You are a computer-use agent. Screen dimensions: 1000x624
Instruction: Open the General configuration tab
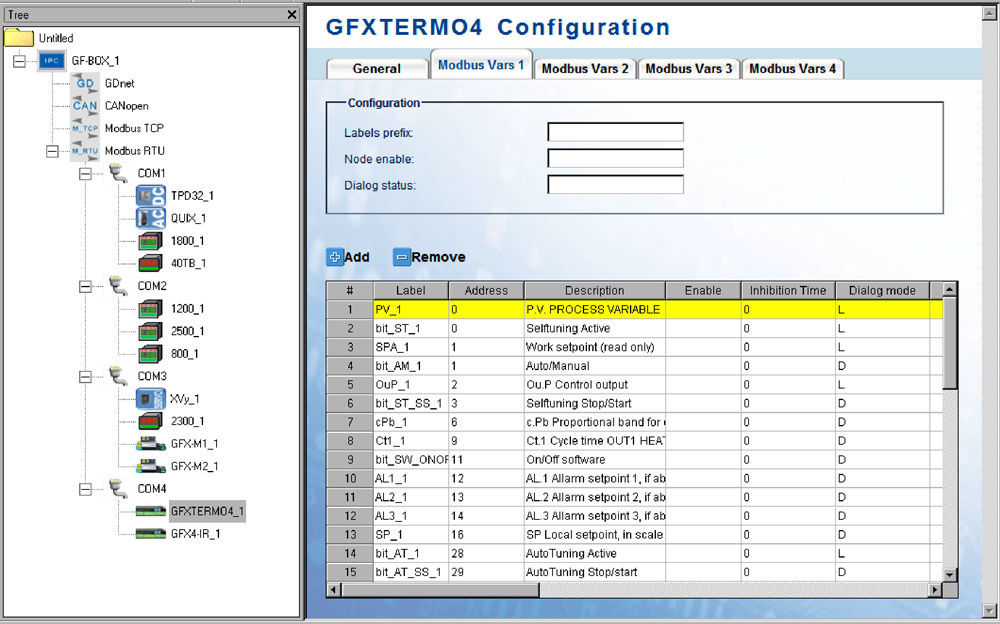pyautogui.click(x=377, y=68)
